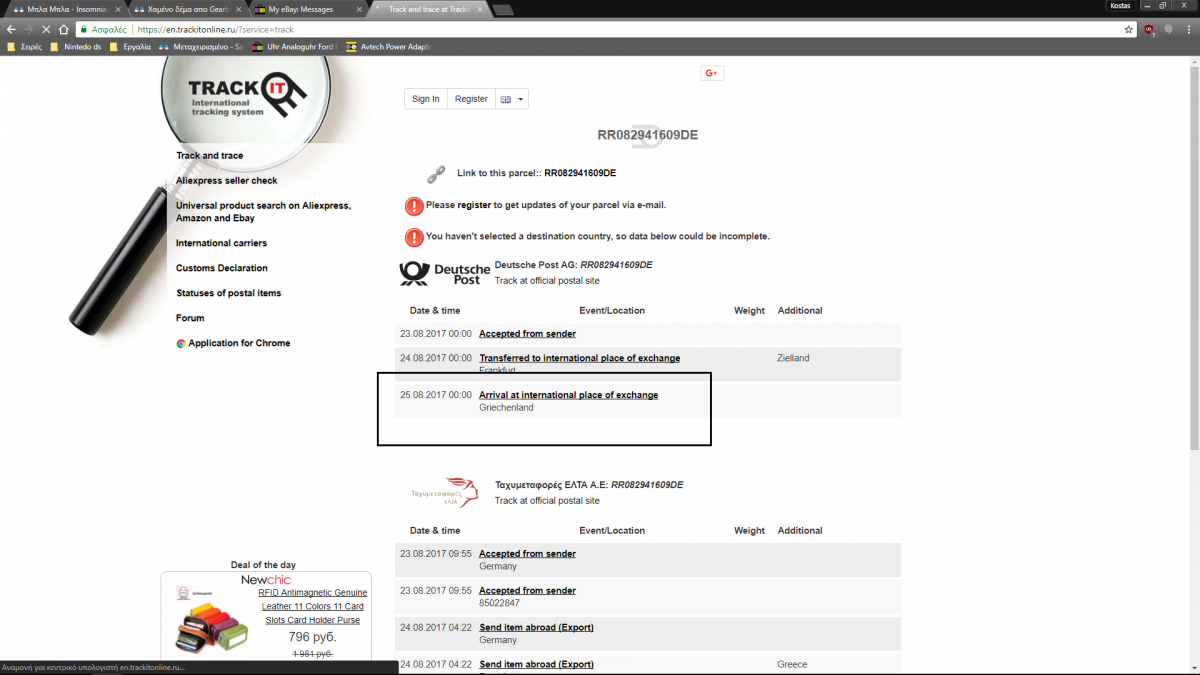Click the RR082941609DE link to this parcel
Image resolution: width=1200 pixels, height=675 pixels.
point(580,173)
